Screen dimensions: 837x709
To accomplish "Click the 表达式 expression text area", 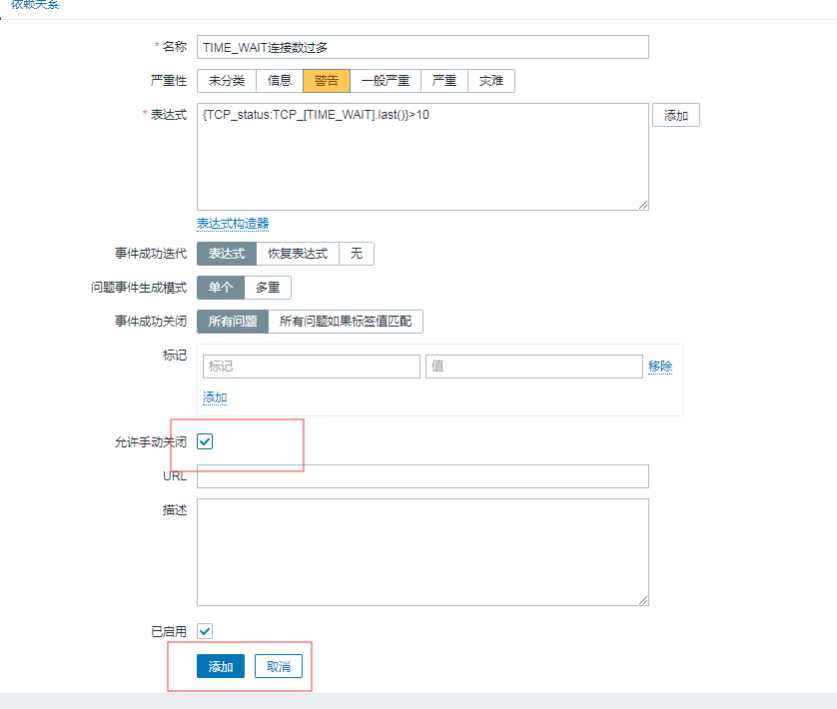I will point(422,156).
